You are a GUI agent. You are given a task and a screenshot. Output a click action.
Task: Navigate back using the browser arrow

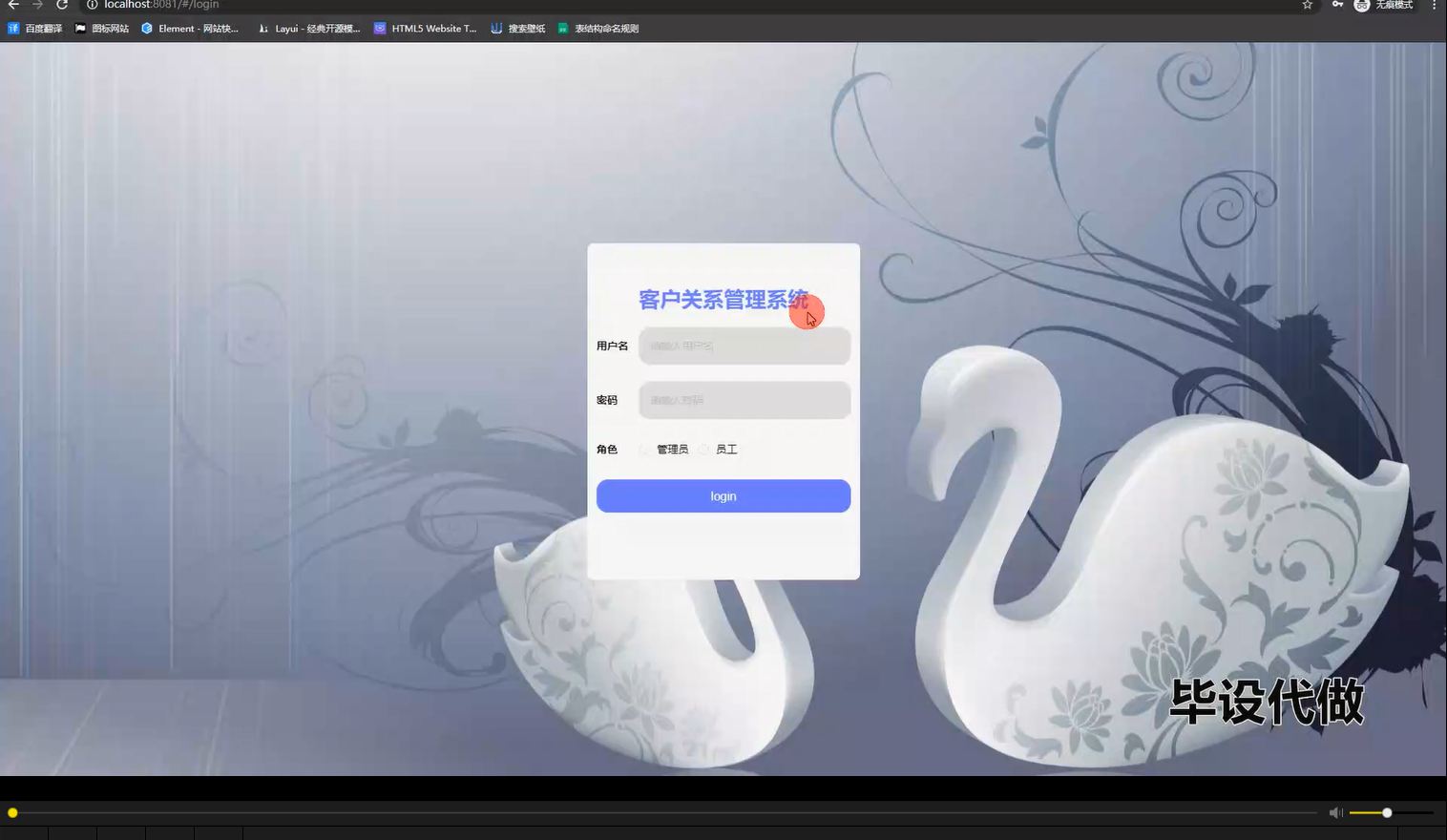click(12, 6)
